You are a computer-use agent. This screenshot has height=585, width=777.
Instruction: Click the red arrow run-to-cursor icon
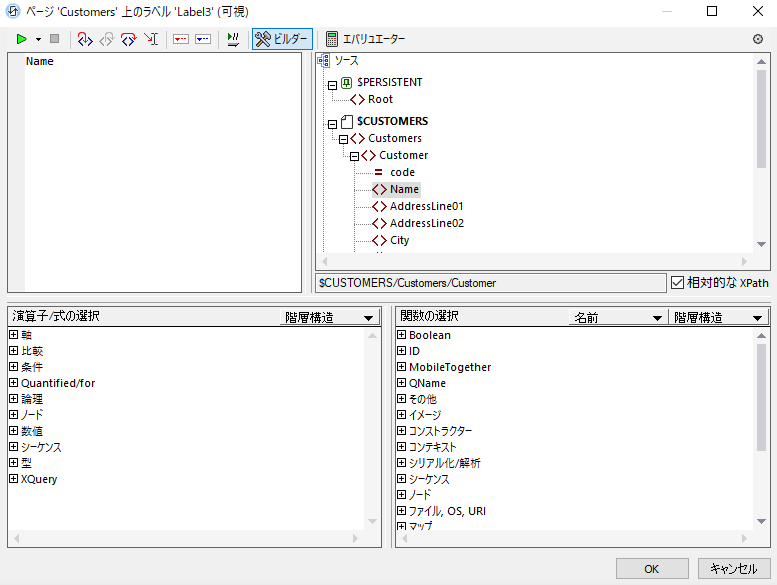[151, 39]
